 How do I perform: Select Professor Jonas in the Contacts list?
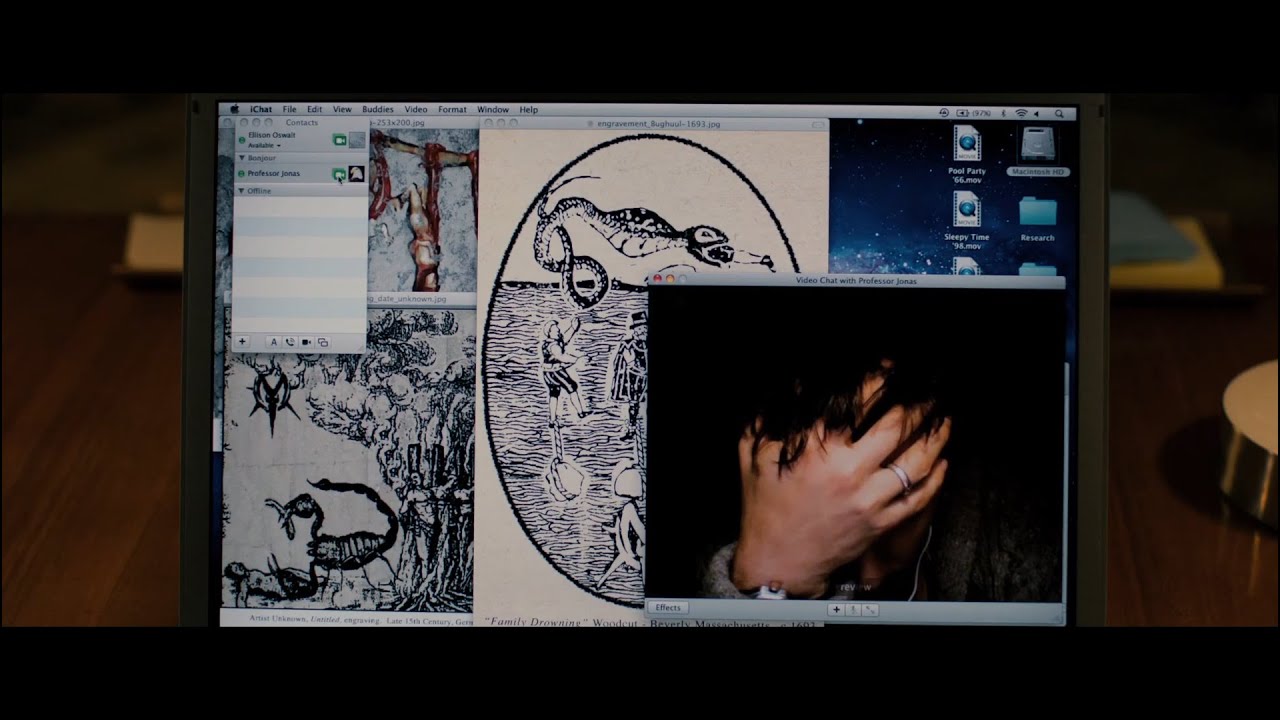301,174
